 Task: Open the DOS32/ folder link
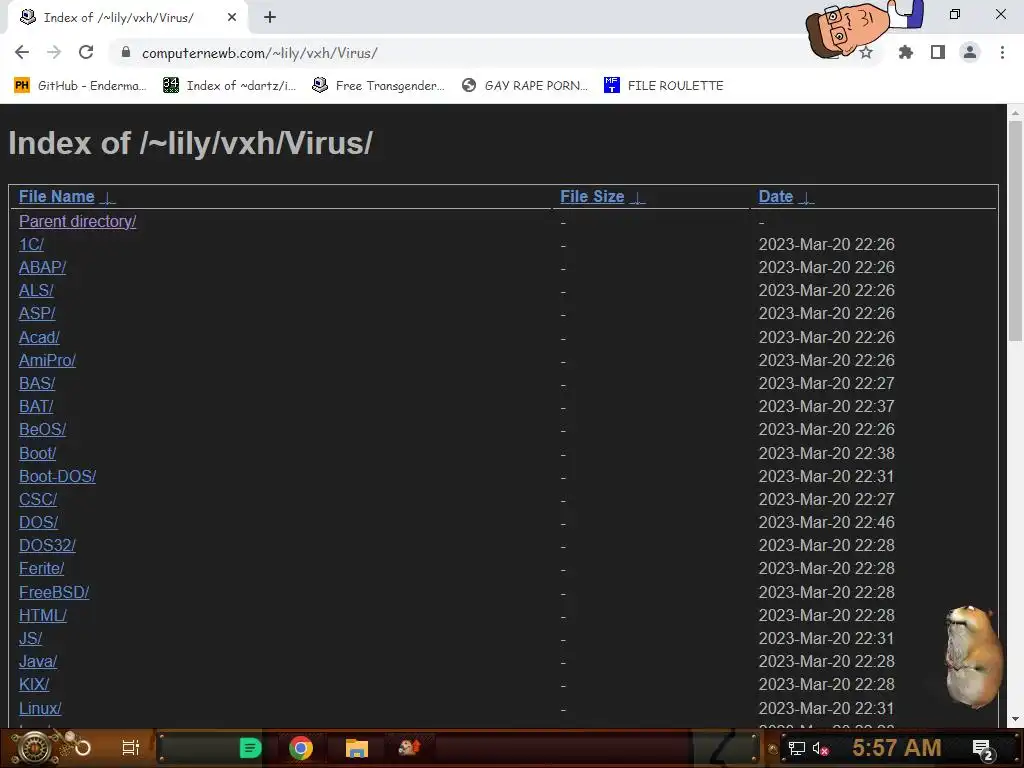click(47, 545)
